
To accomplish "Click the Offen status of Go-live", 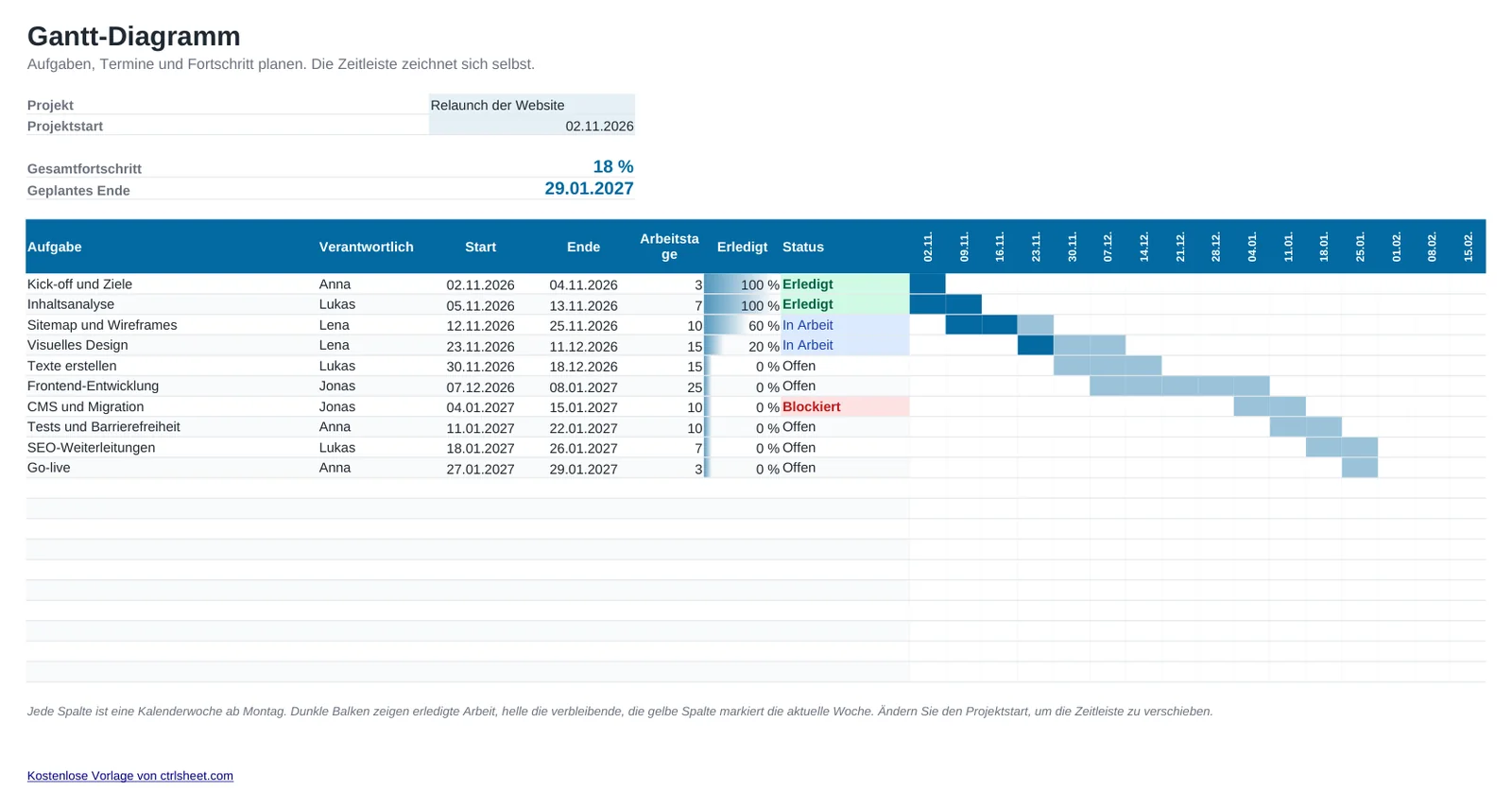I will click(x=845, y=468).
